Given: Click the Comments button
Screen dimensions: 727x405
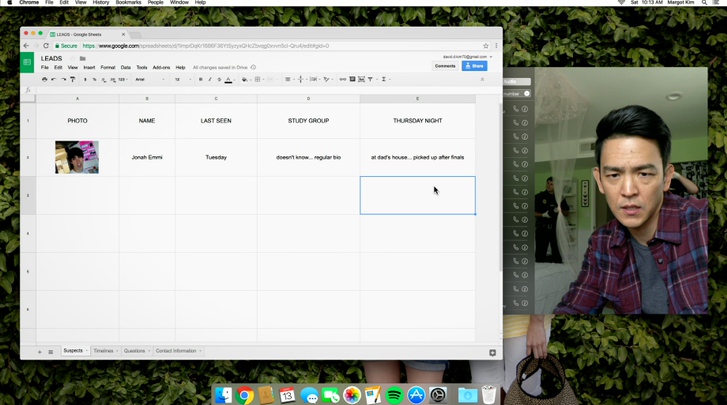Looking at the screenshot, I should click(x=445, y=66).
